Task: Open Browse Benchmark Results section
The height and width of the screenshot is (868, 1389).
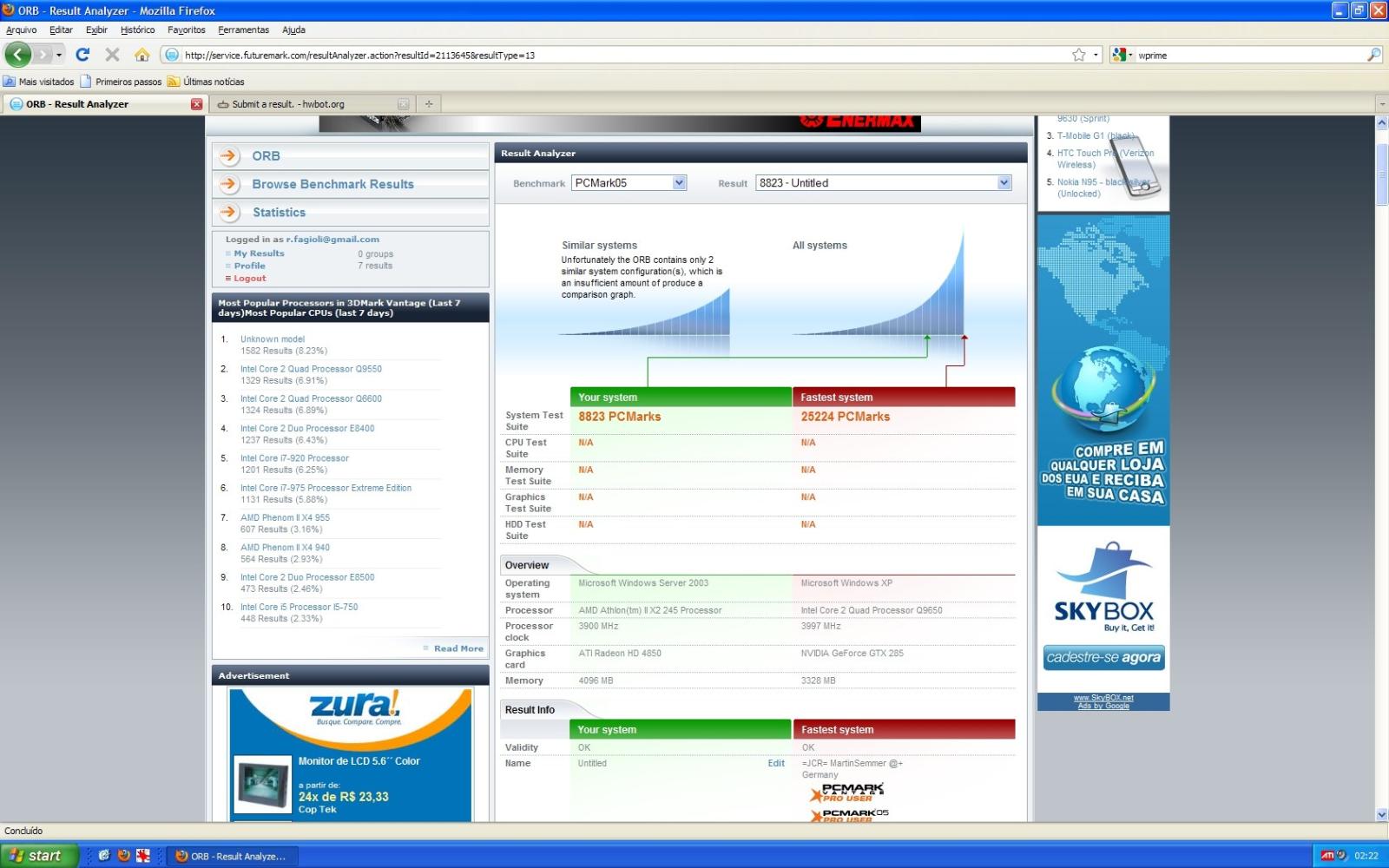Action: click(x=332, y=184)
